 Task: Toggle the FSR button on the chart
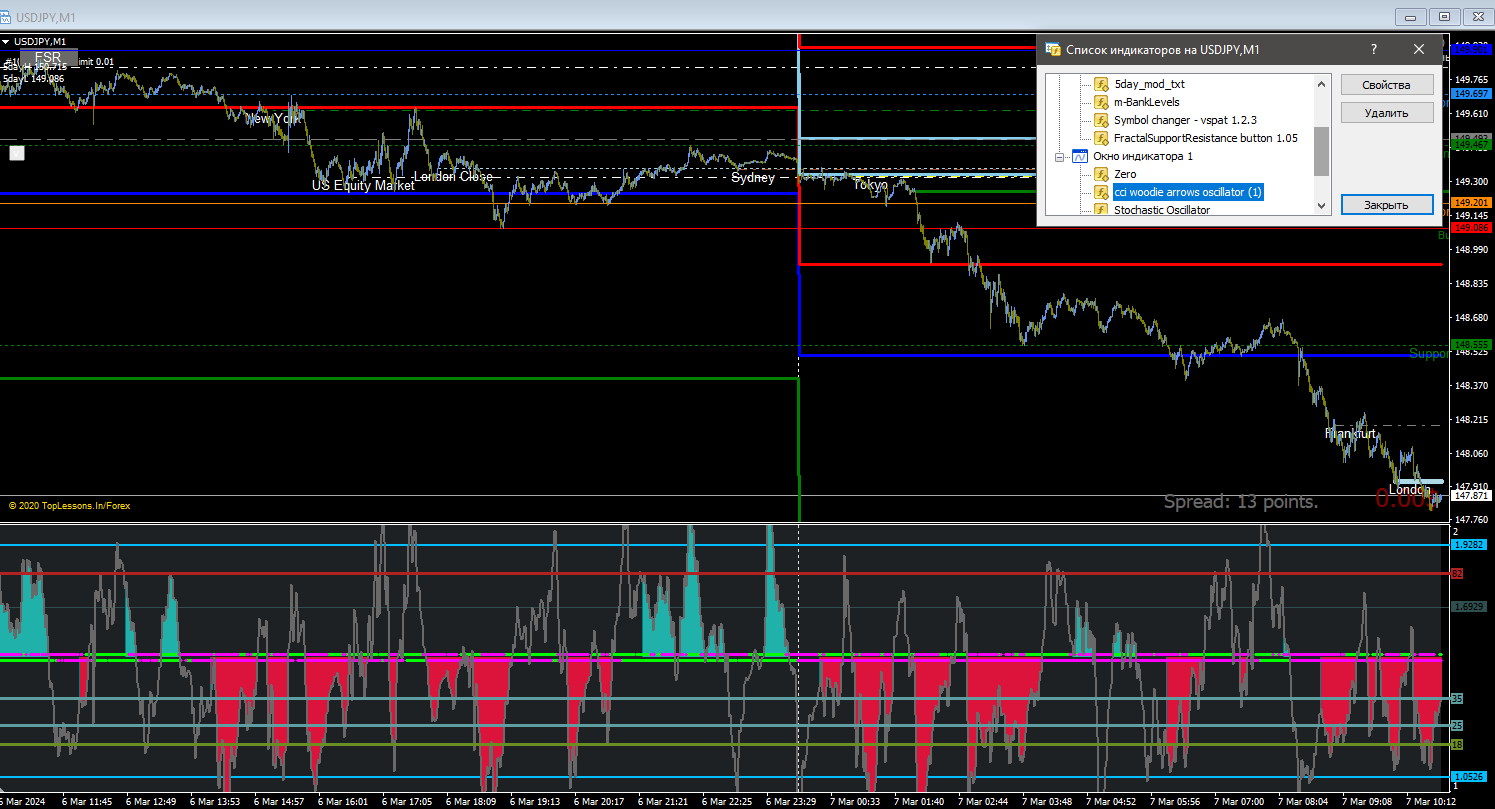pos(48,57)
